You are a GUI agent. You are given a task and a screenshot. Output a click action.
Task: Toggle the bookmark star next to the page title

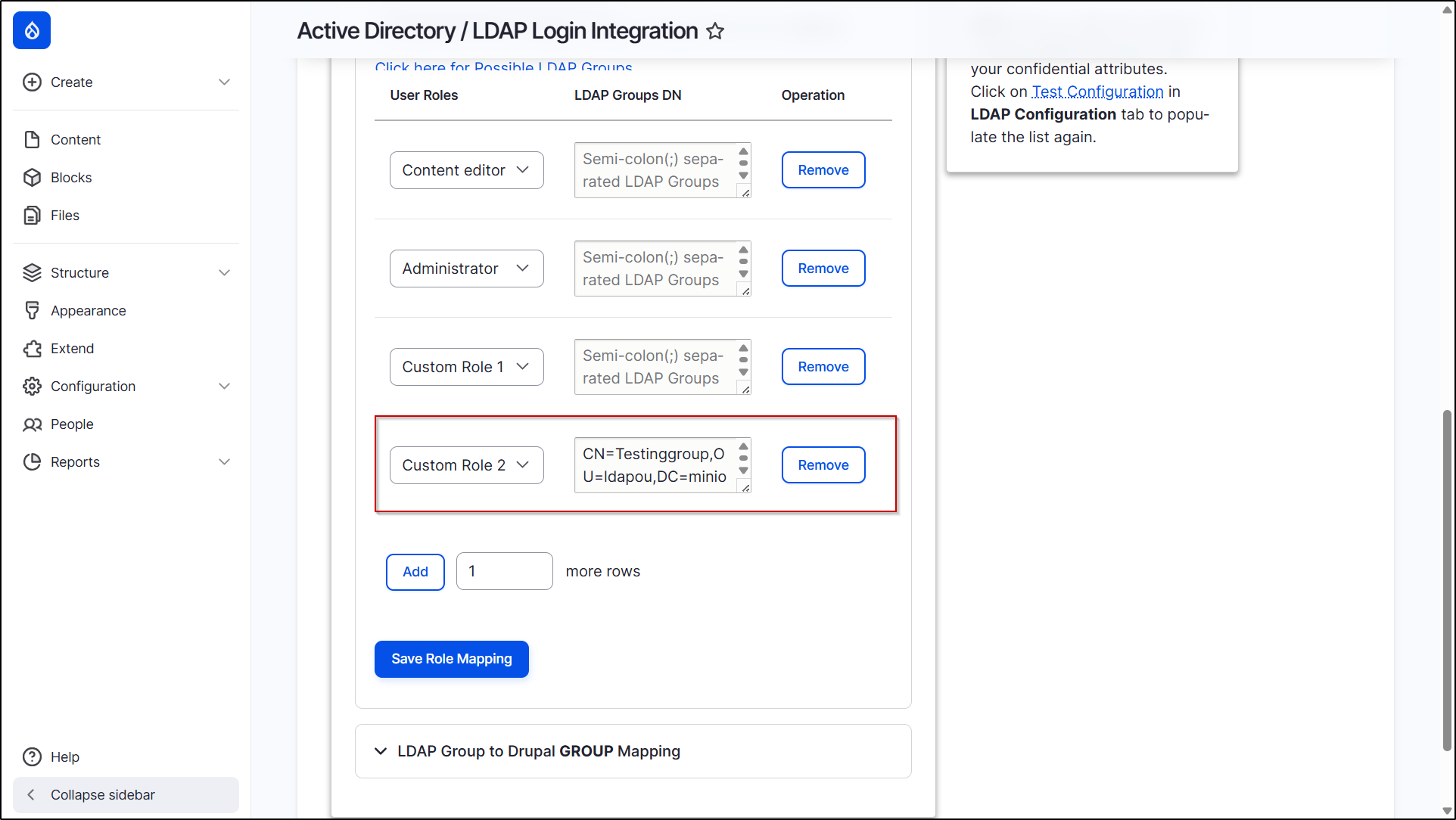pyautogui.click(x=714, y=31)
